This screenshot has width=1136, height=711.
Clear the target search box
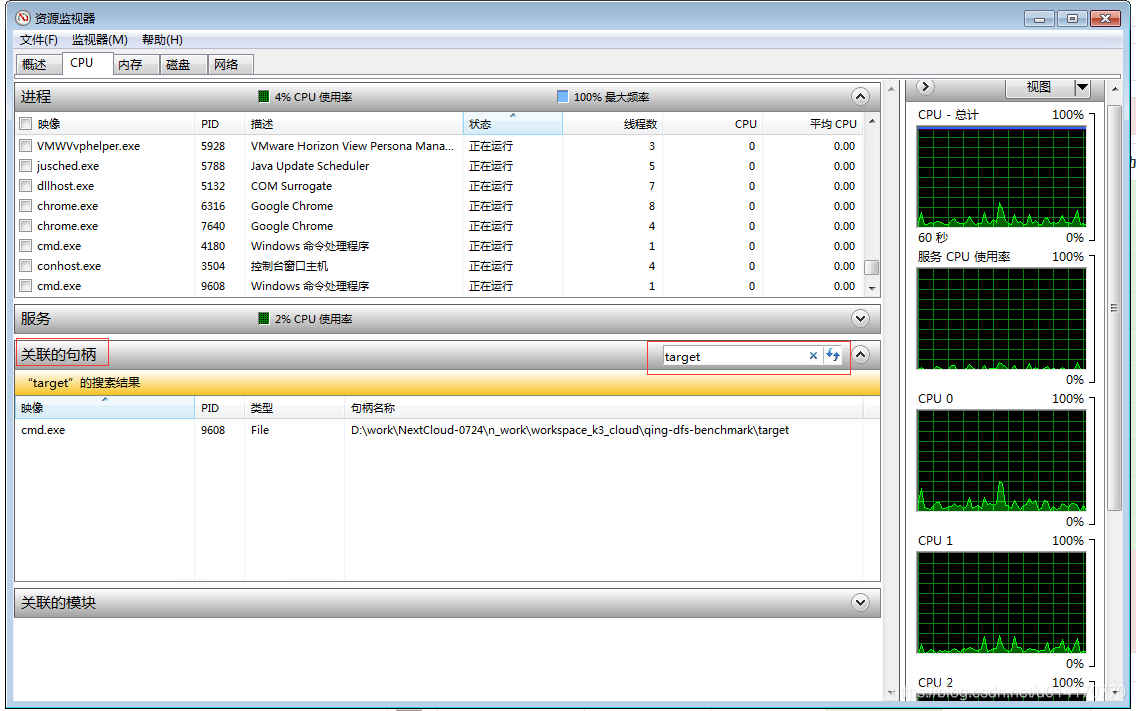point(813,355)
